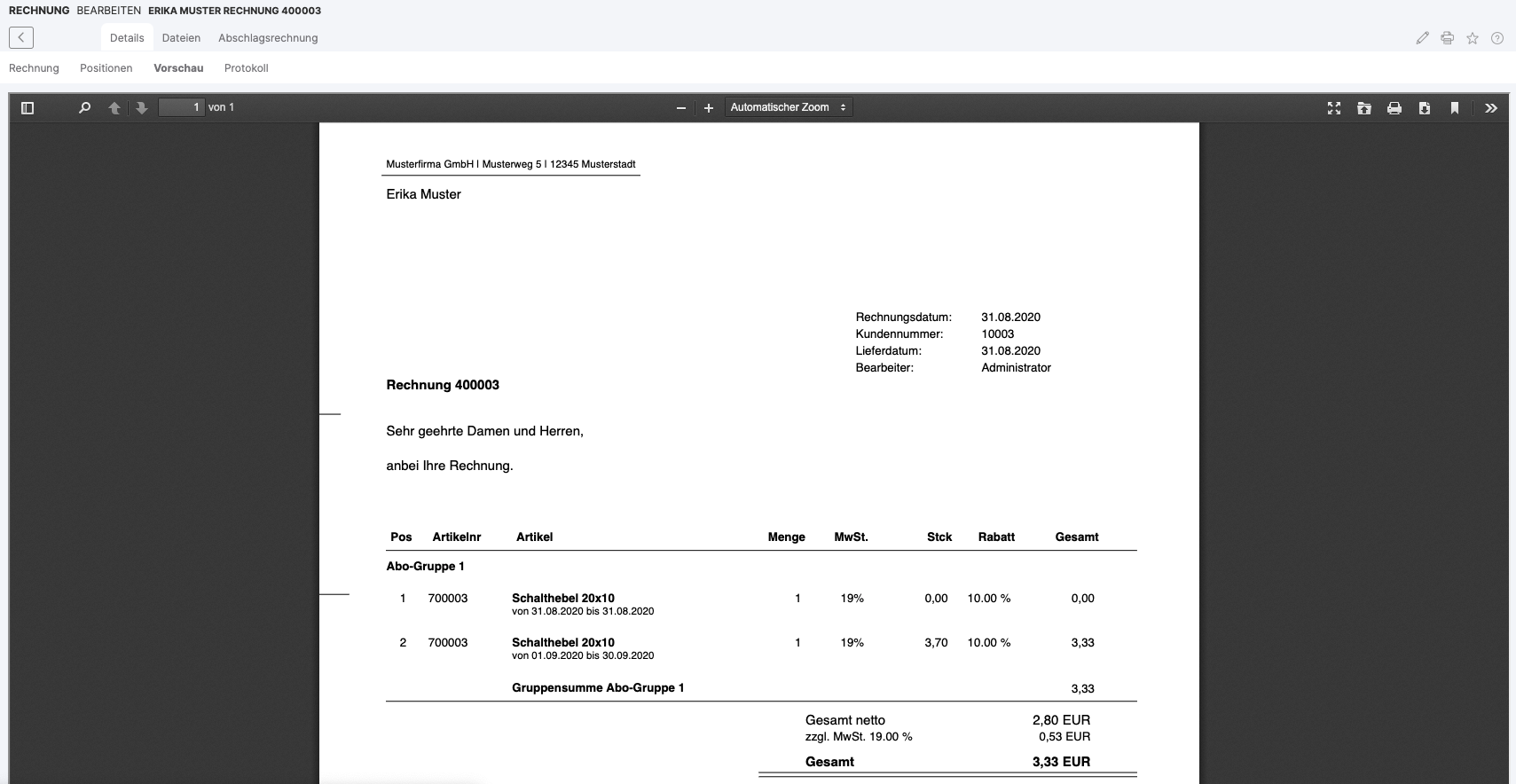Go to next page arrow
The image size is (1516, 784).
(141, 107)
